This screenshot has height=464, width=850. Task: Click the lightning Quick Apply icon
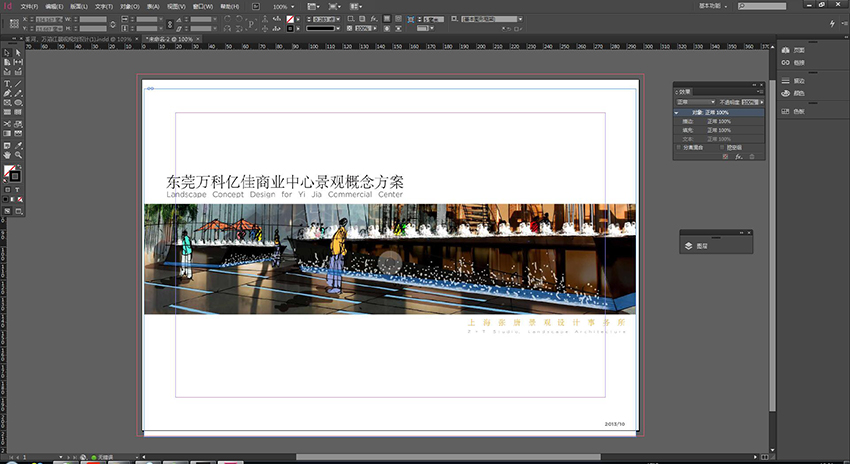click(833, 24)
